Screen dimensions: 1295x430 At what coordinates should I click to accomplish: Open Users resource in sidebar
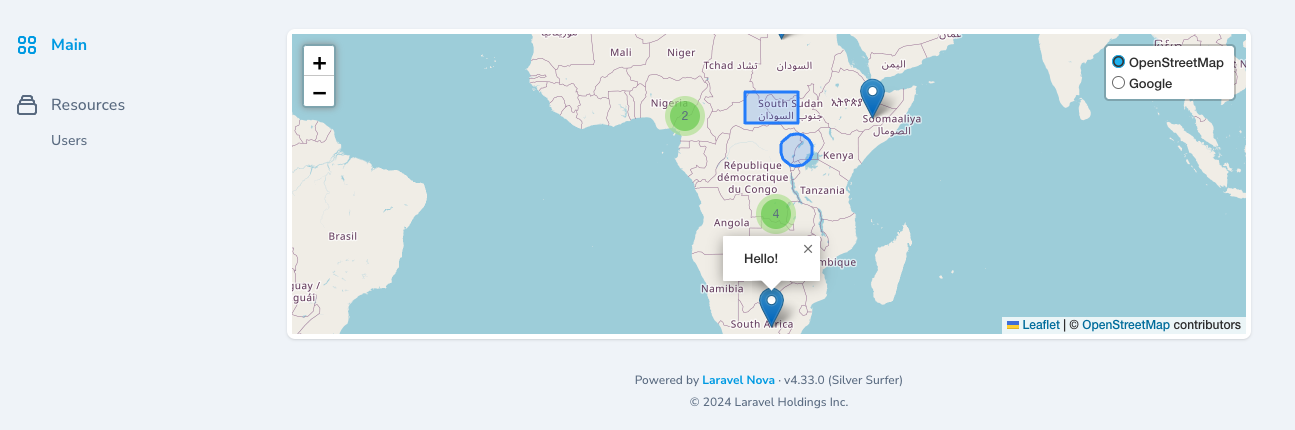pyautogui.click(x=69, y=141)
